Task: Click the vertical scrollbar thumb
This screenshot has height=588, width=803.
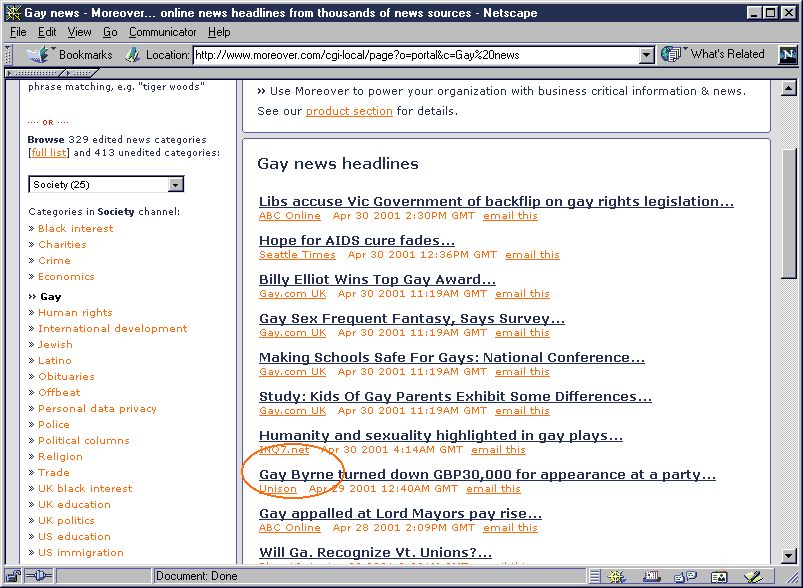Action: tap(789, 213)
